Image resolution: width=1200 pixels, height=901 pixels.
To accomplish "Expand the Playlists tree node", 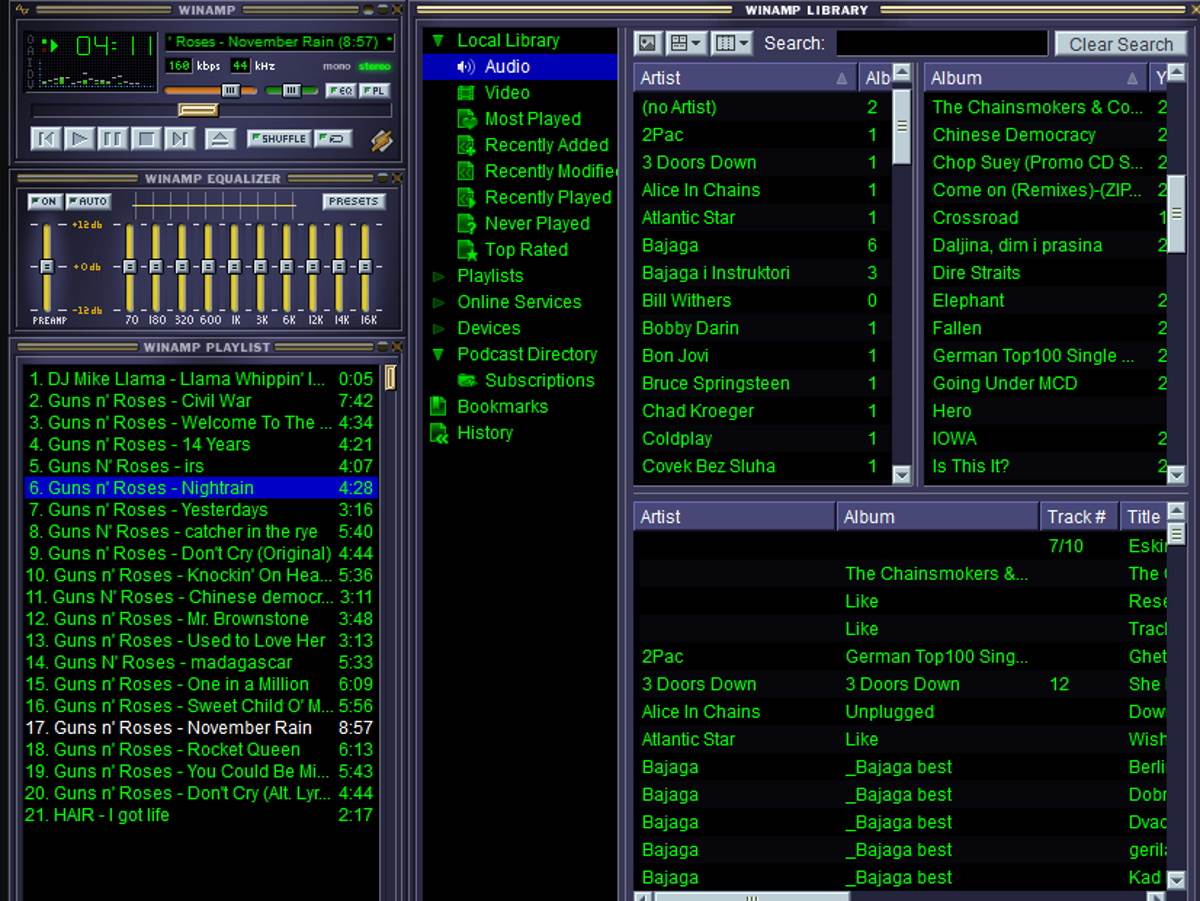I will 438,276.
